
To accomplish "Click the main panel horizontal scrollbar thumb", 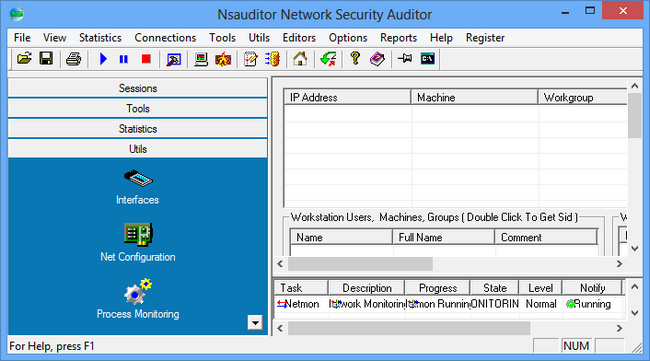I will 360,264.
